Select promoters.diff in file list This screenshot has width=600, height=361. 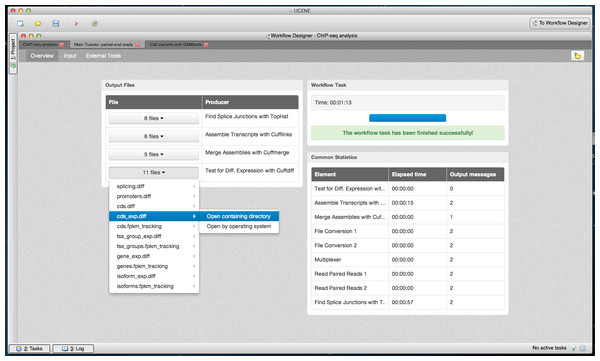coord(154,196)
